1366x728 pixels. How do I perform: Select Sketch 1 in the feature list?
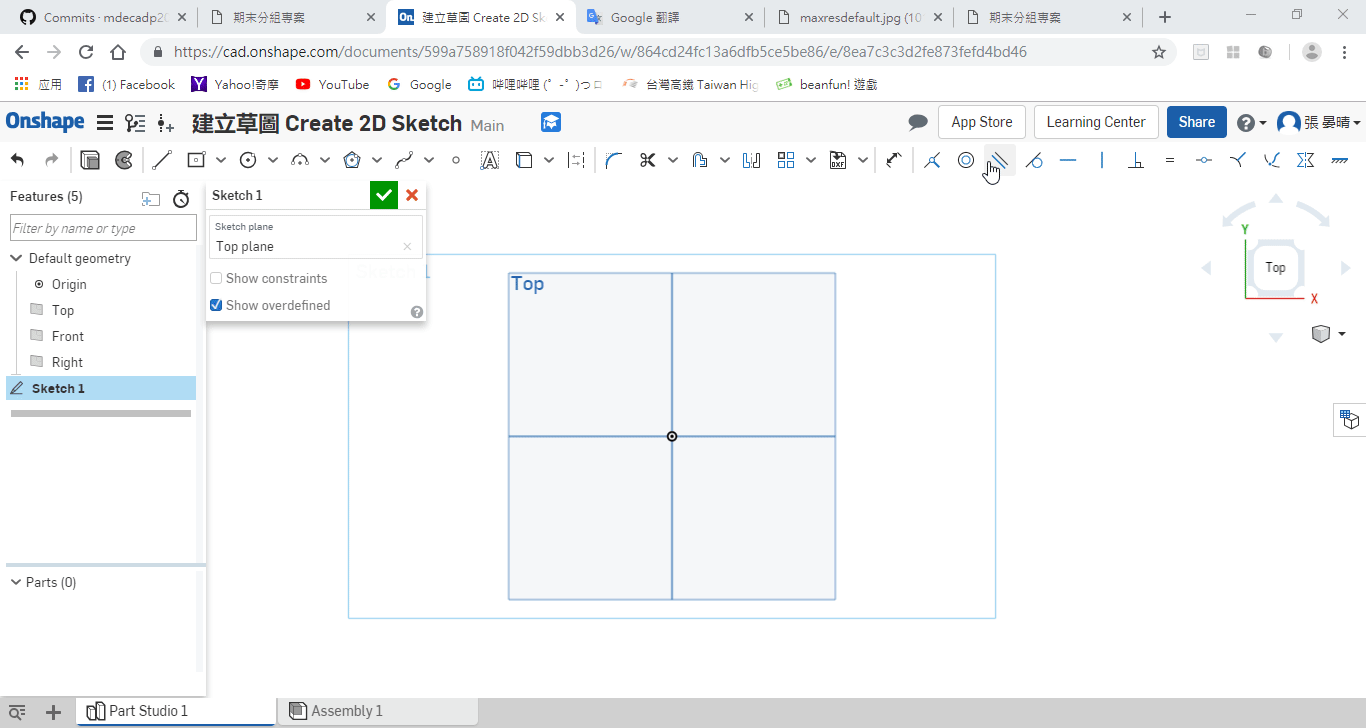coord(101,388)
